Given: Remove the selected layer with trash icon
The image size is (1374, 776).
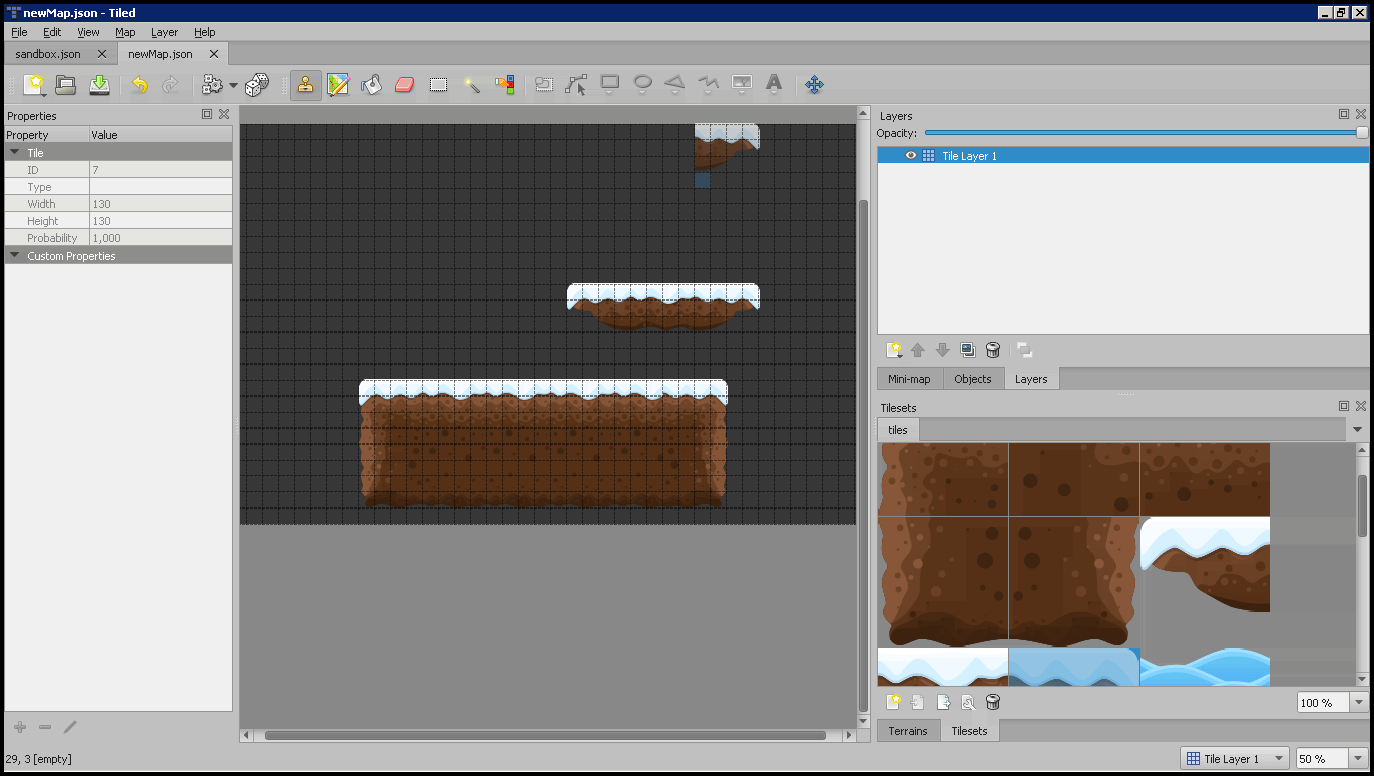Looking at the screenshot, I should tap(993, 350).
